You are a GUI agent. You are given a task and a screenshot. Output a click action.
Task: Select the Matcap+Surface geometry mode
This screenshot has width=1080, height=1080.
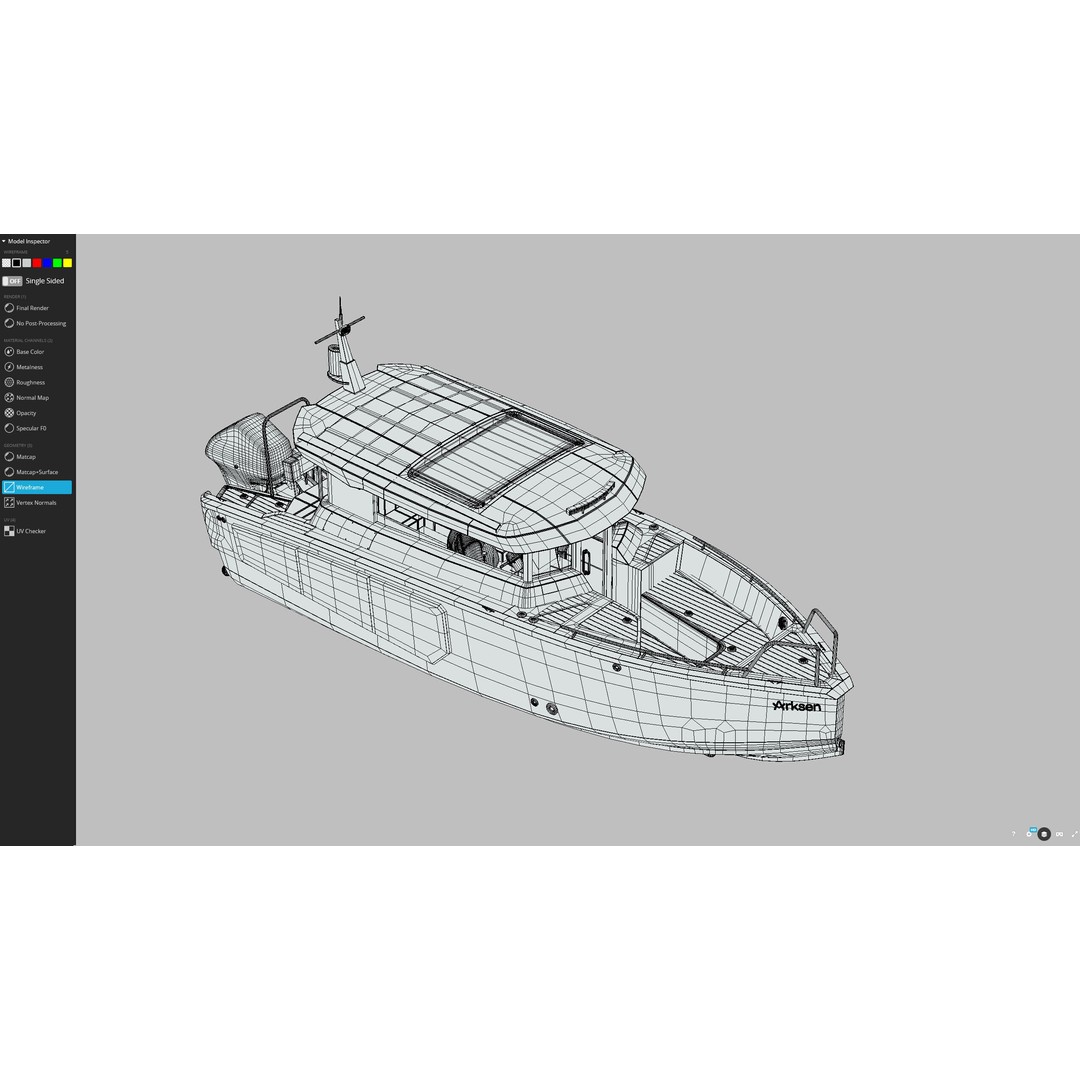(31, 472)
